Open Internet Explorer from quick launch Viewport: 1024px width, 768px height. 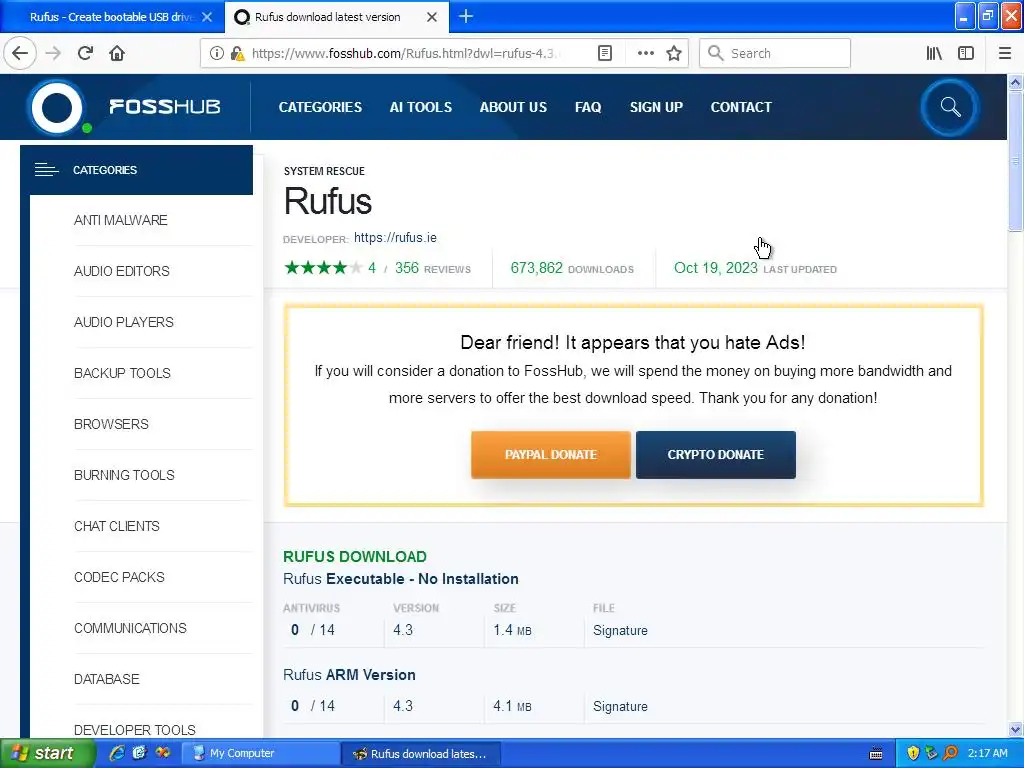(118, 753)
